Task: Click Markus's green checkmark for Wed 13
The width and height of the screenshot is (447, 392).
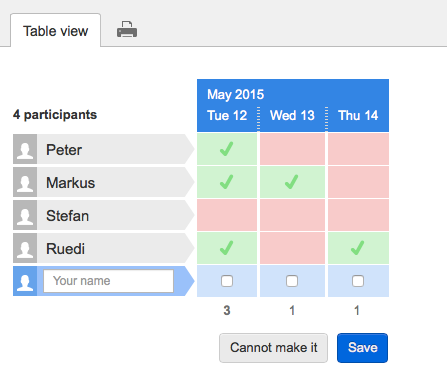Action: pyautogui.click(x=292, y=182)
